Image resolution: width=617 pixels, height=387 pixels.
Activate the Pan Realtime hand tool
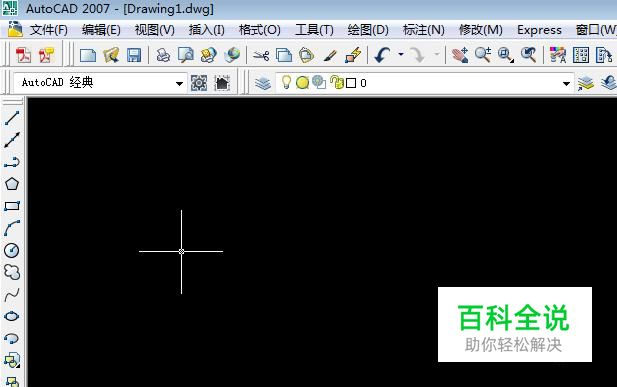460,55
